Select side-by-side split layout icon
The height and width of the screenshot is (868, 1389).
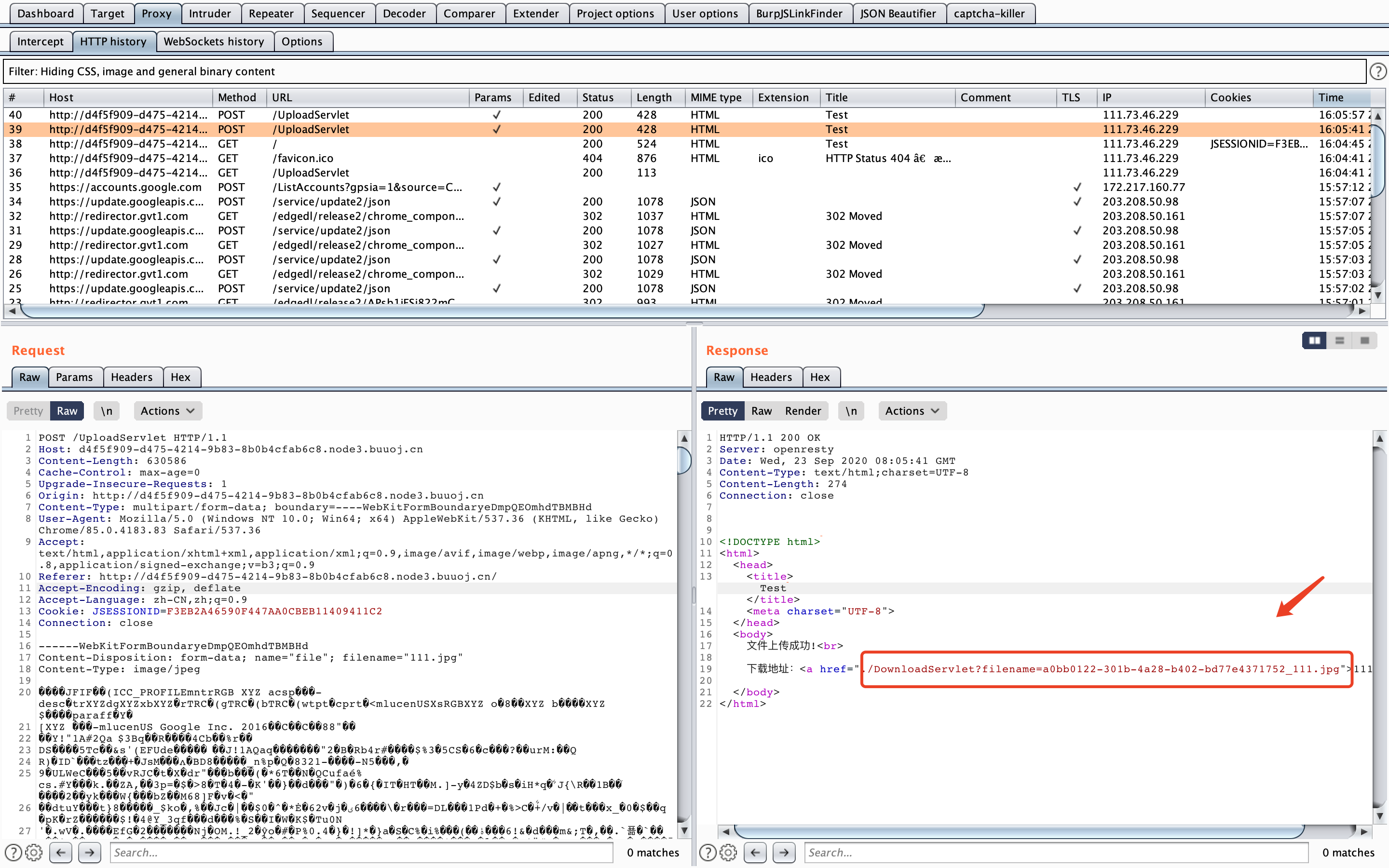(1314, 340)
